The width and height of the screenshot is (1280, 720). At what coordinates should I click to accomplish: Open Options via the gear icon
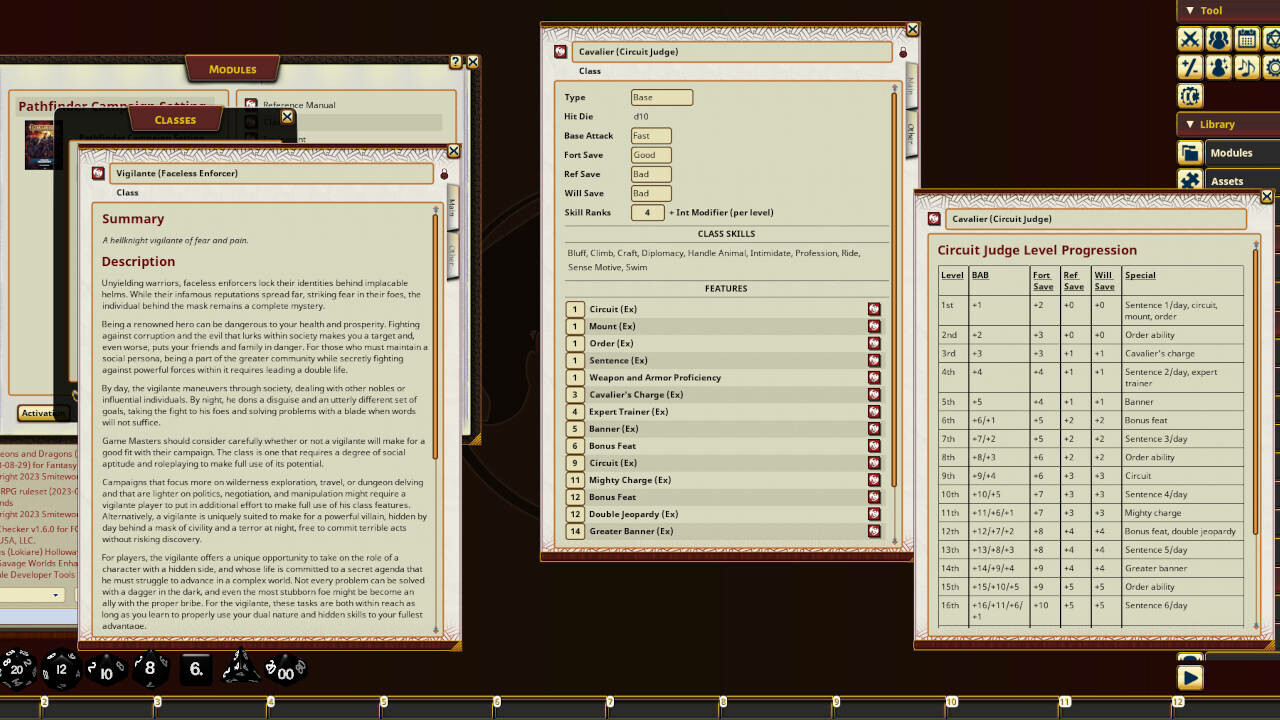coord(1273,67)
